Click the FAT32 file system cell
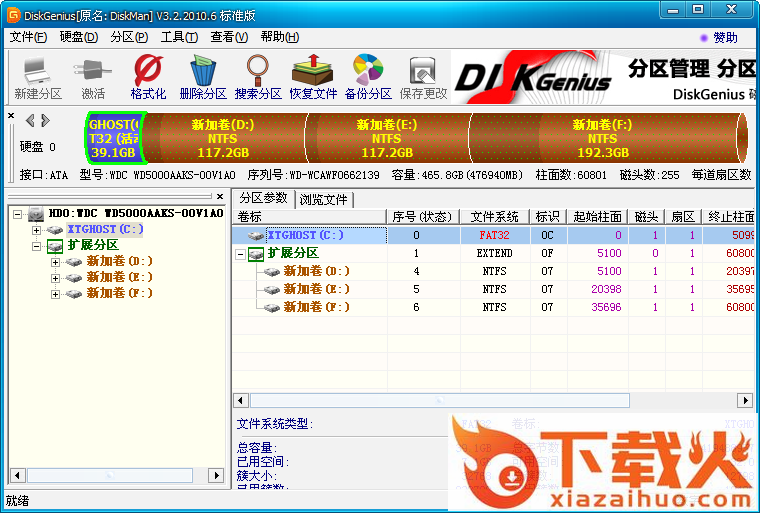This screenshot has width=760, height=513. 494,235
